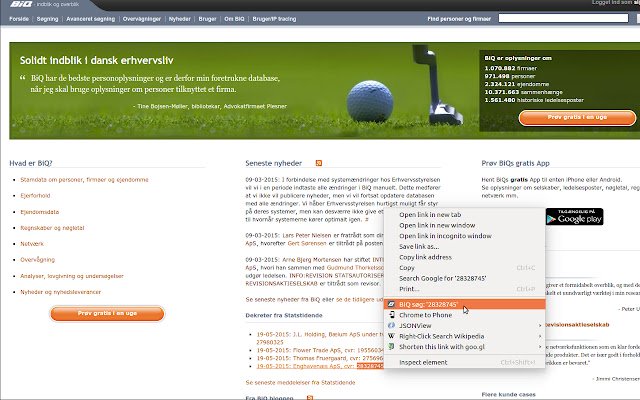The image size is (640, 400).
Task: Open Nyheder og nyhedsleverancer link
Action: pos(60,292)
